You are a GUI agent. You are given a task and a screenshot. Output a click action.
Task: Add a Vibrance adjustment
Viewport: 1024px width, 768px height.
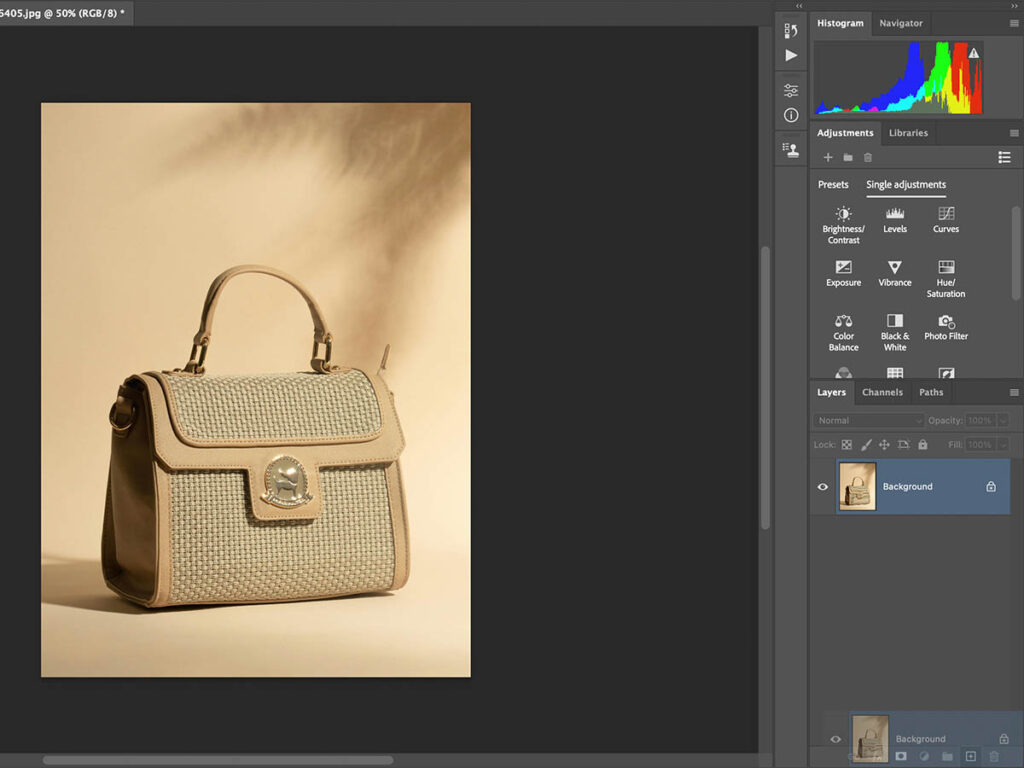coord(895,274)
